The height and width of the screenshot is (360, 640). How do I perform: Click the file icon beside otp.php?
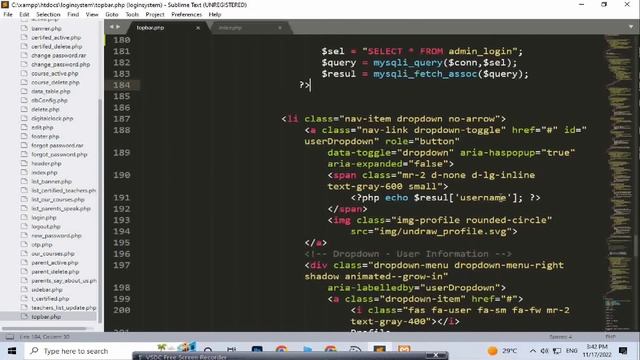(24, 244)
